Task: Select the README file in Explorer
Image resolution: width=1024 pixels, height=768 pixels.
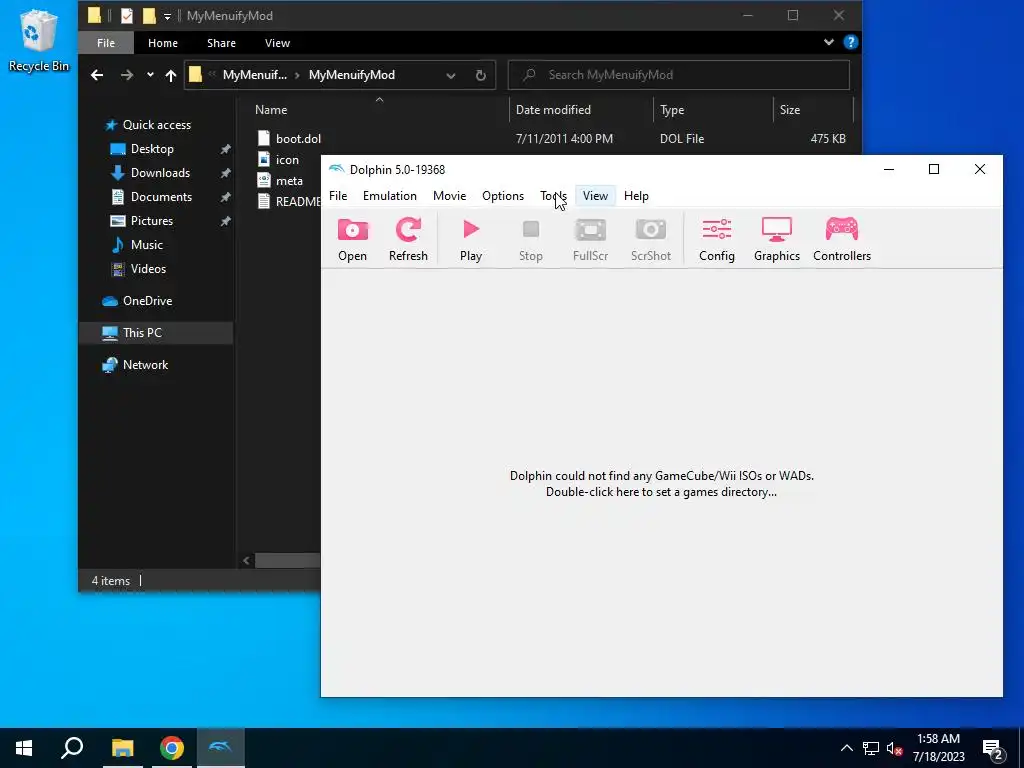Action: (x=297, y=202)
